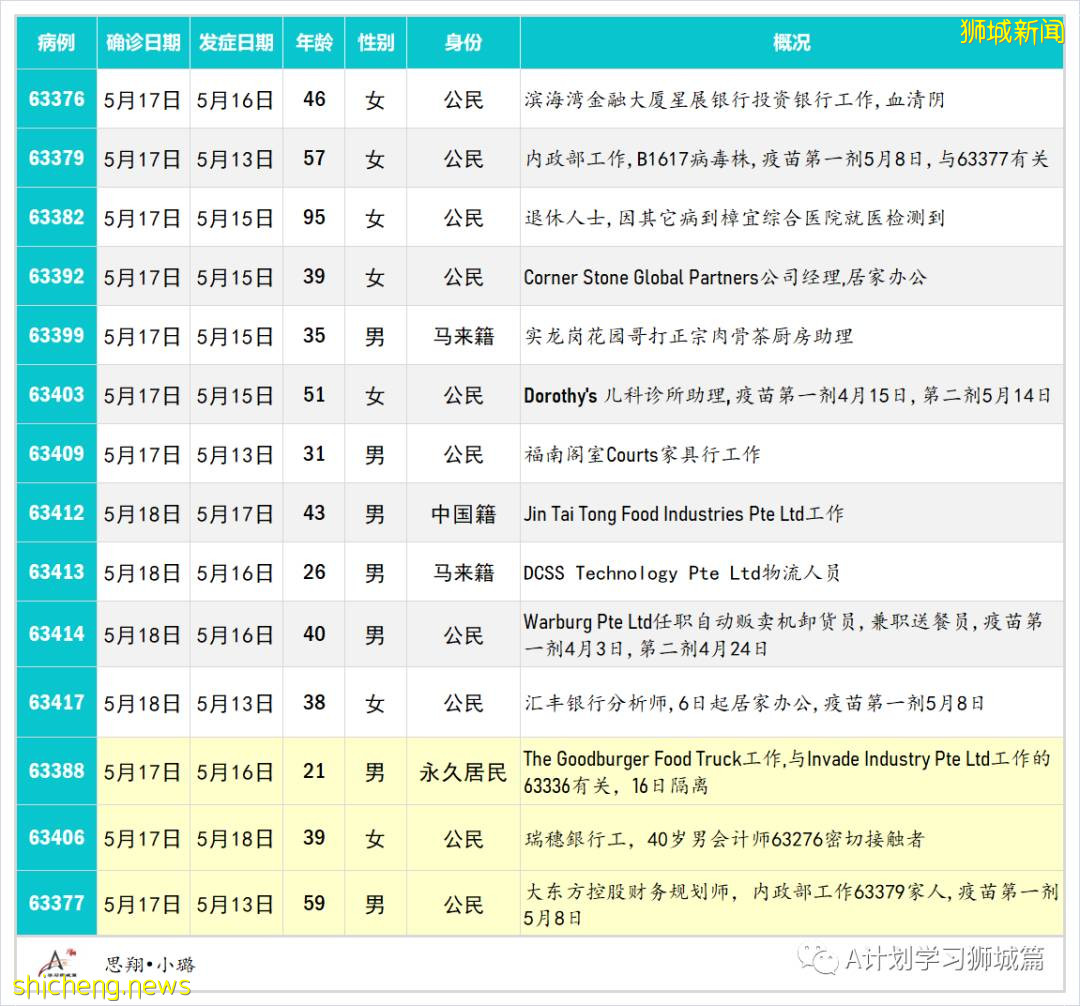Select case number 63412
Screen dimensions: 1080x1006
pyautogui.click(x=55, y=513)
